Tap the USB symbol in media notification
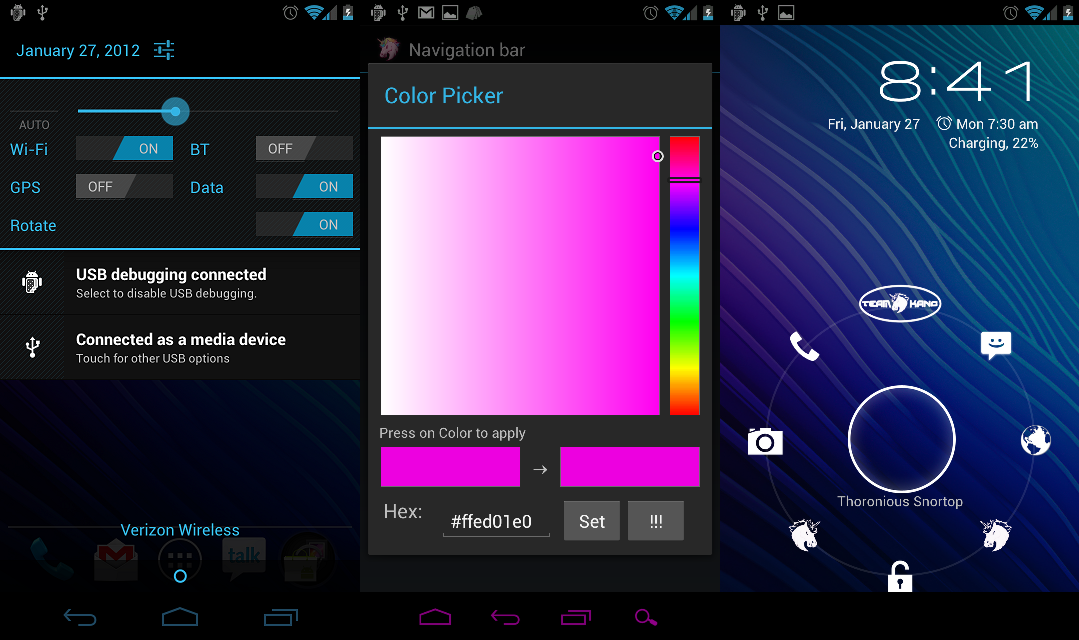Image resolution: width=1079 pixels, height=640 pixels. pos(32,347)
